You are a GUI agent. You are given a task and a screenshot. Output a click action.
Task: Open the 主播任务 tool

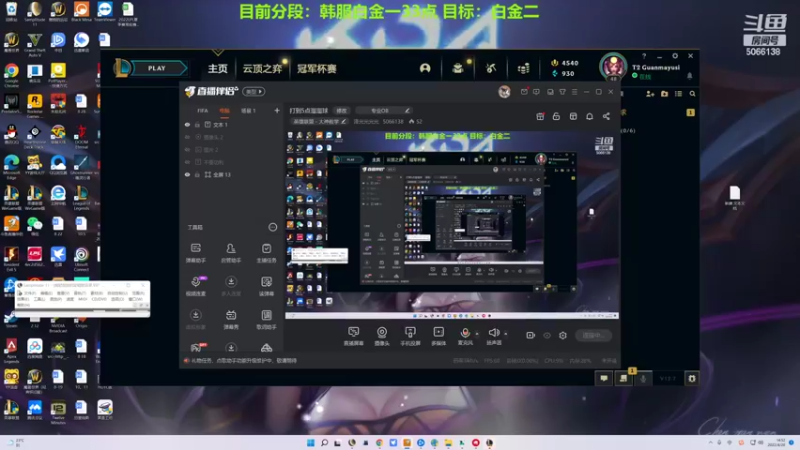tap(266, 253)
